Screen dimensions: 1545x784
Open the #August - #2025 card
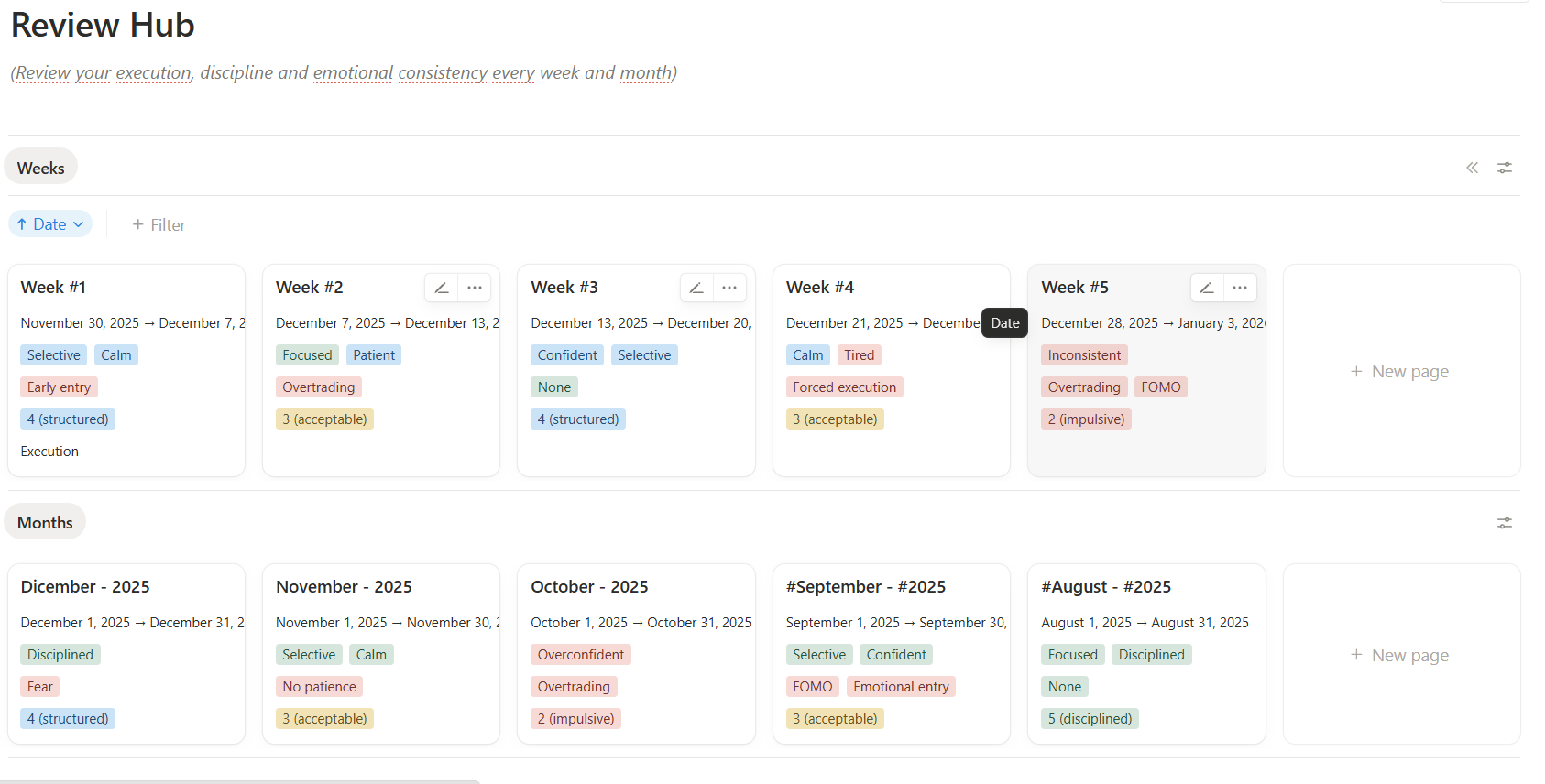pyautogui.click(x=1146, y=654)
